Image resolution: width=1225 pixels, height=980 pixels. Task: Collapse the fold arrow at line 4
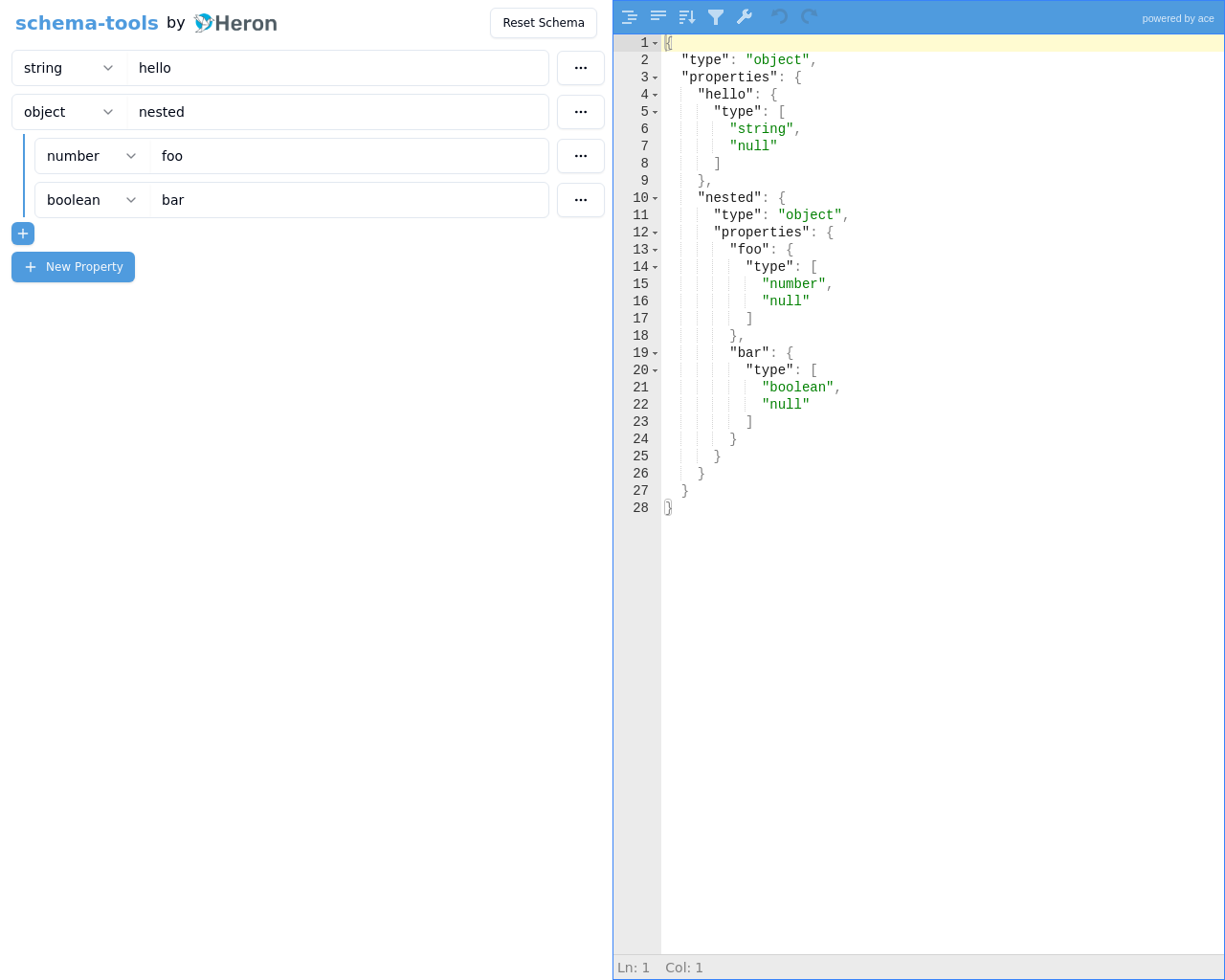pos(656,95)
